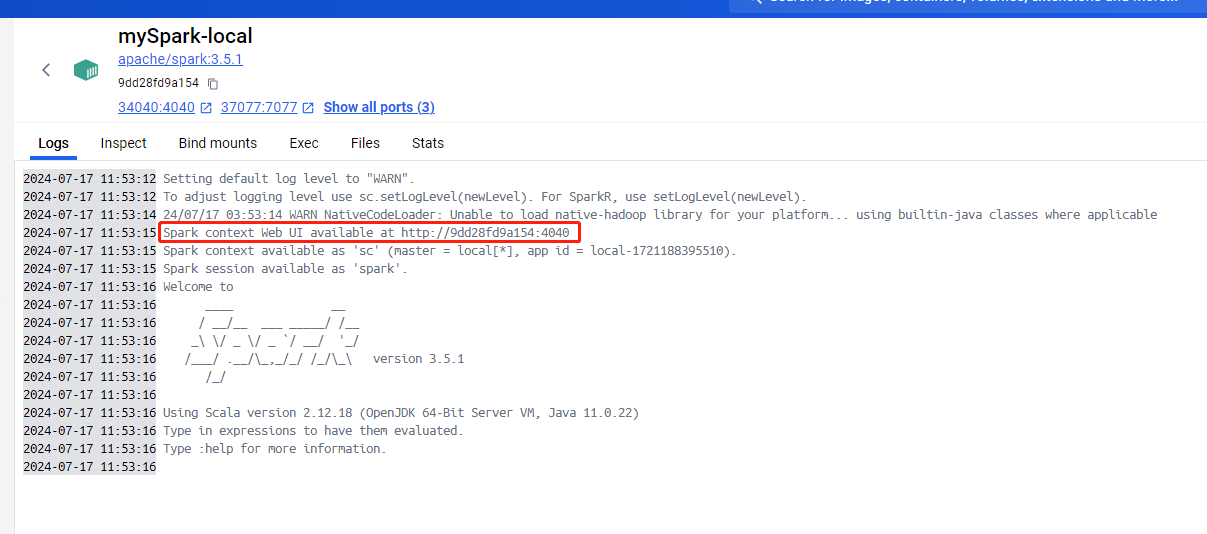The image size is (1207, 534).
Task: Expand Show all ports (3)
Action: click(379, 107)
